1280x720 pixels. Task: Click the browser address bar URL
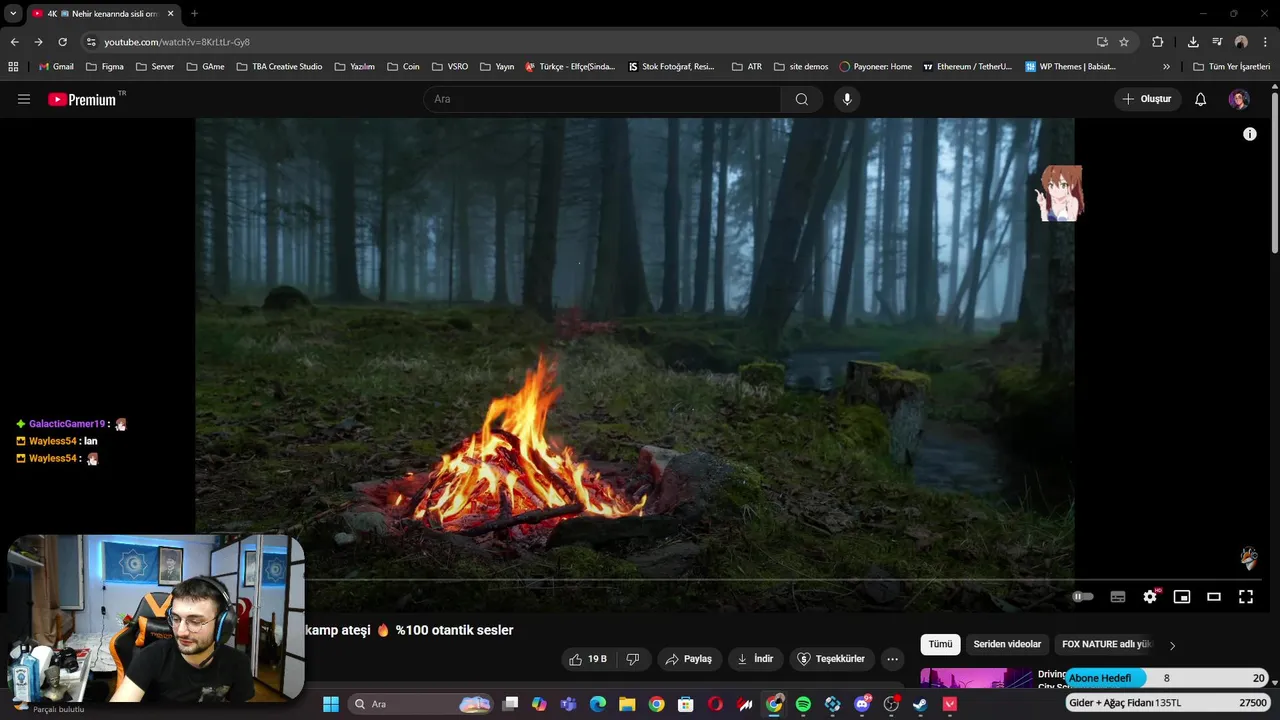[x=177, y=42]
